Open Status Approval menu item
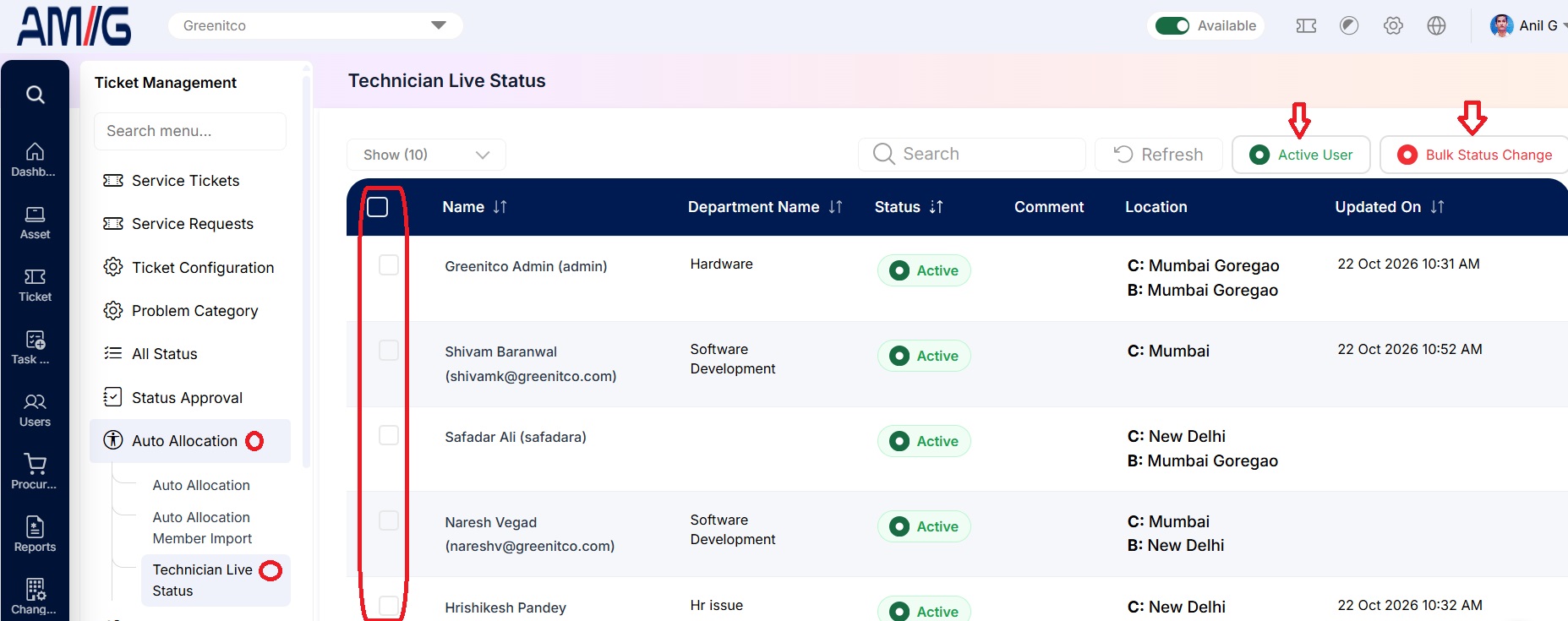Viewport: 1568px width, 621px height. tap(187, 398)
